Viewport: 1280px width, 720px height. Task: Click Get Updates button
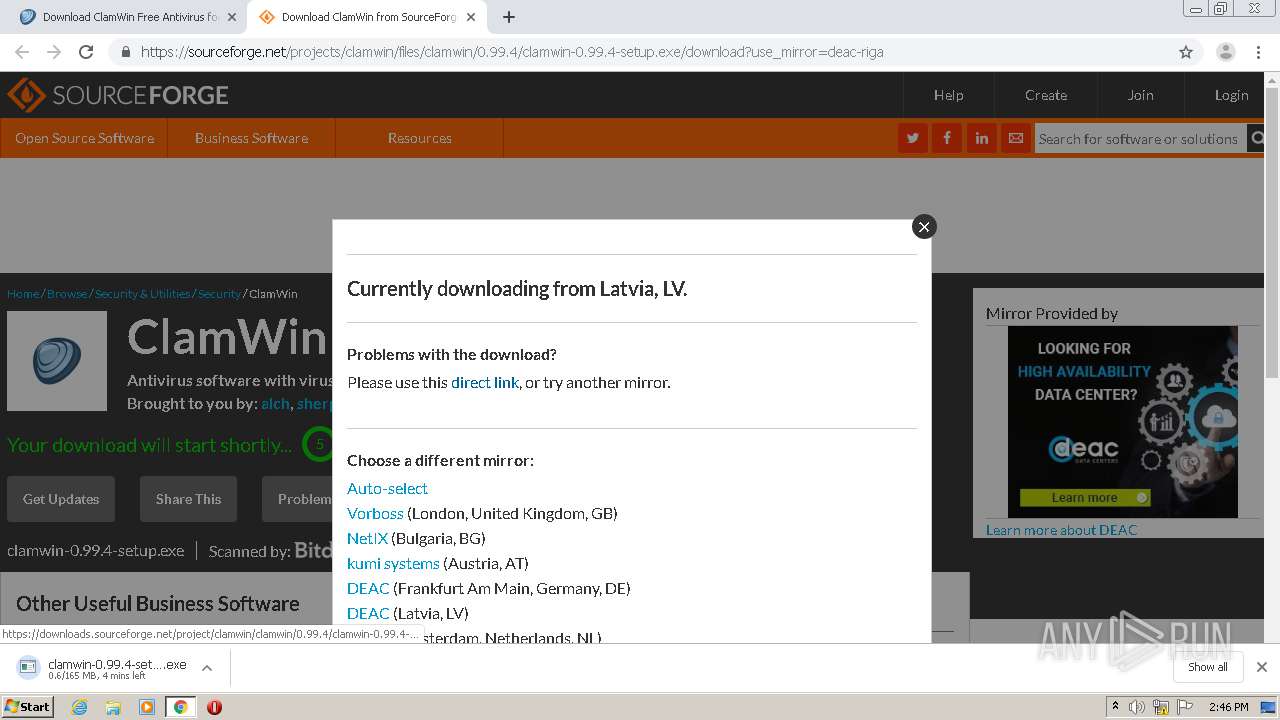[x=61, y=499]
